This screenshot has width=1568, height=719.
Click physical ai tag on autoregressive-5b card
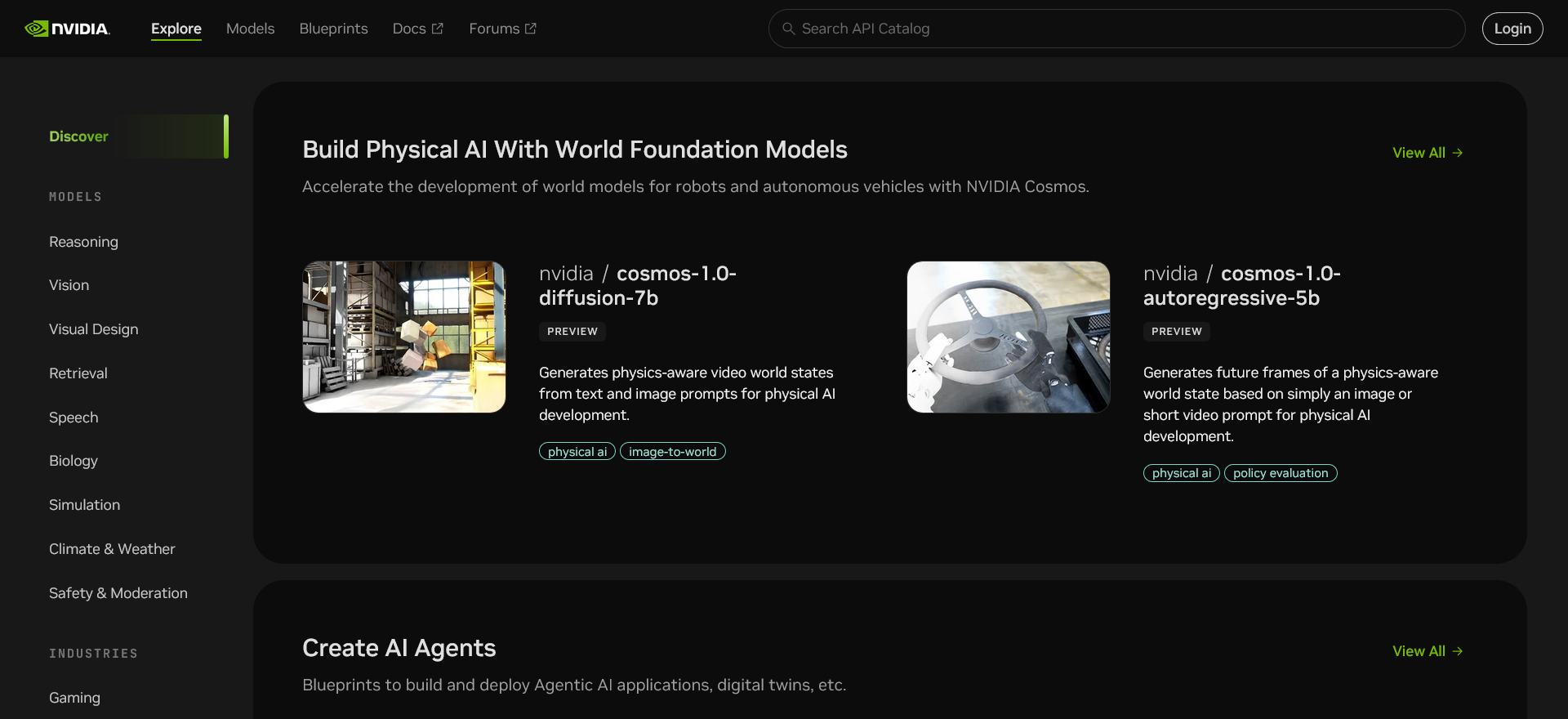[1182, 472]
